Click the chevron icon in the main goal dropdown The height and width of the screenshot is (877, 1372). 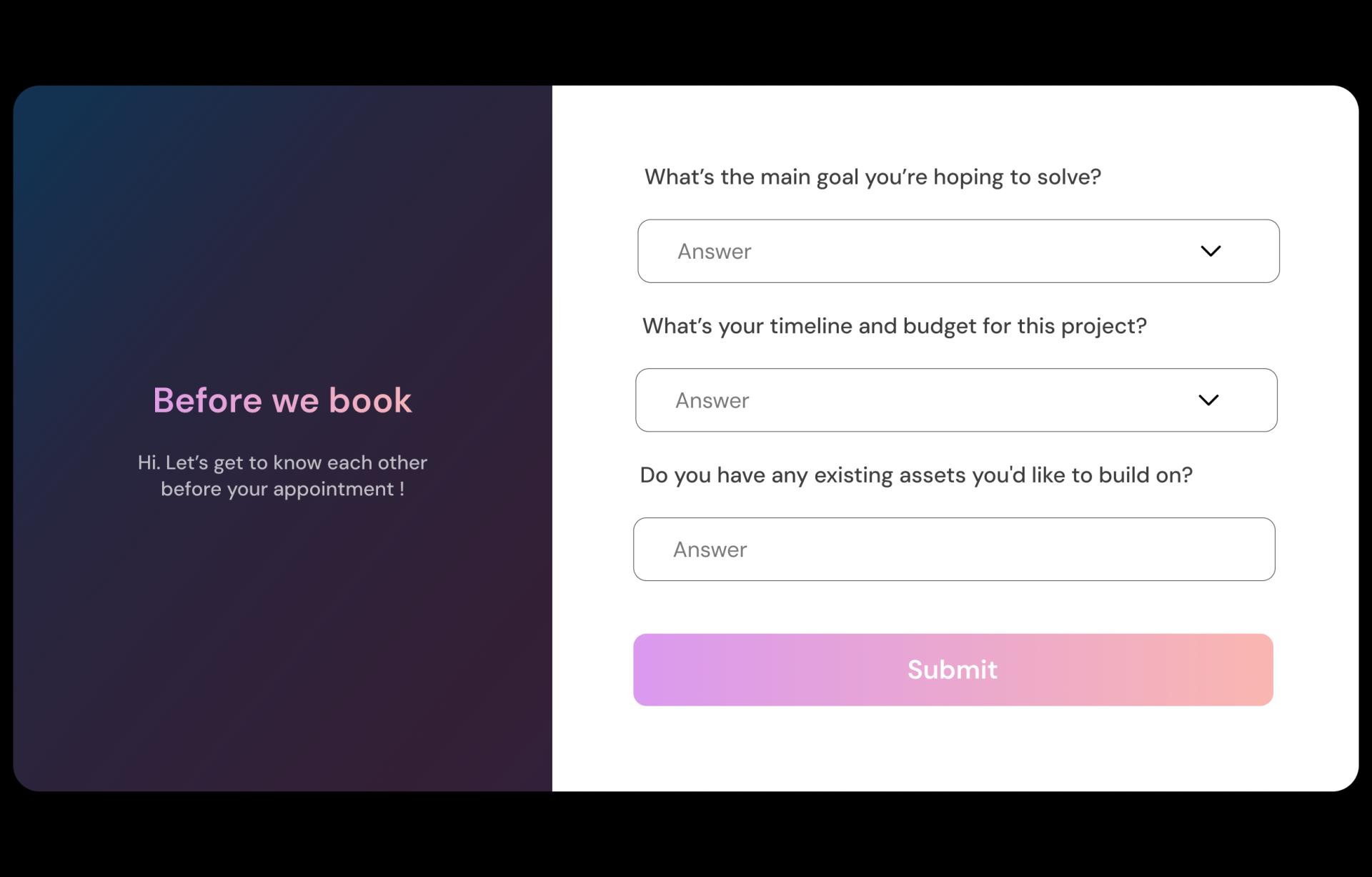pyautogui.click(x=1211, y=251)
